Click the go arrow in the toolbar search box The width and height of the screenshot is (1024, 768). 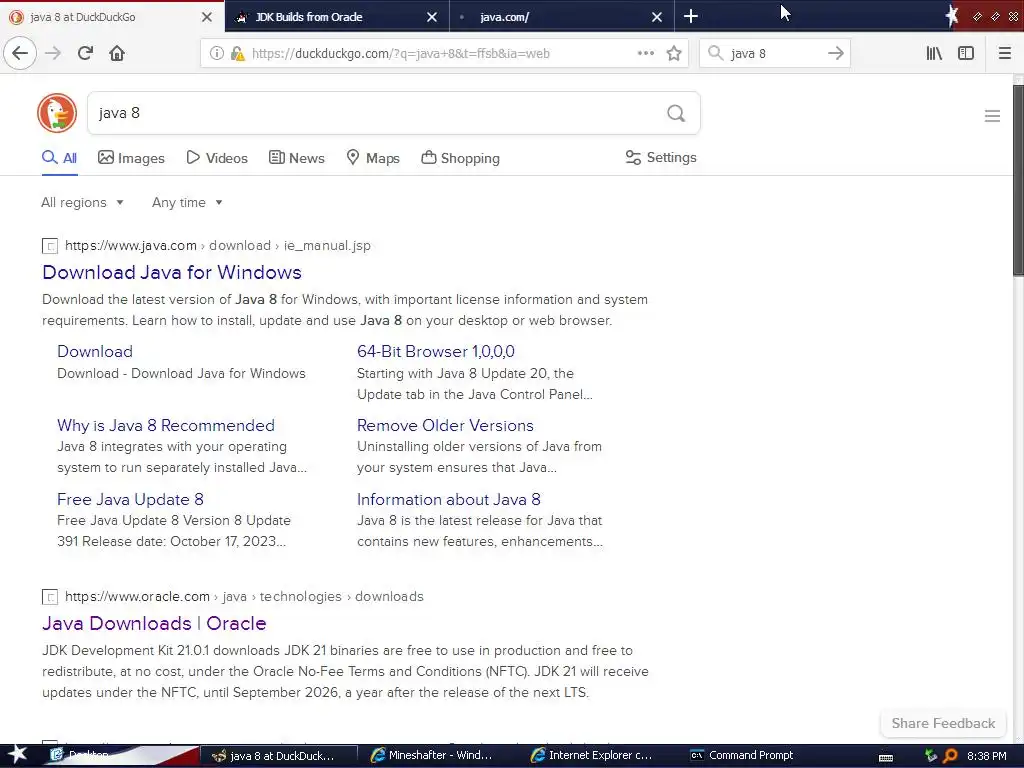[835, 53]
